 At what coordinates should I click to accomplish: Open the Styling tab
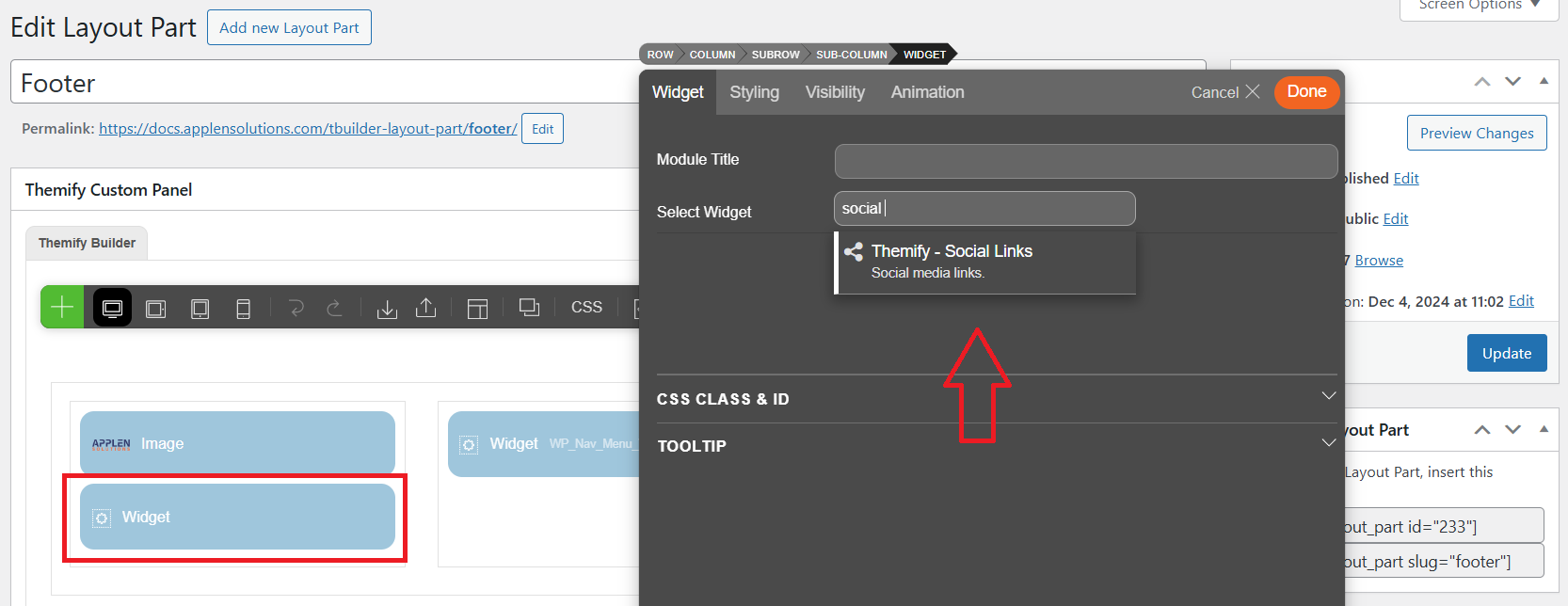click(x=755, y=92)
